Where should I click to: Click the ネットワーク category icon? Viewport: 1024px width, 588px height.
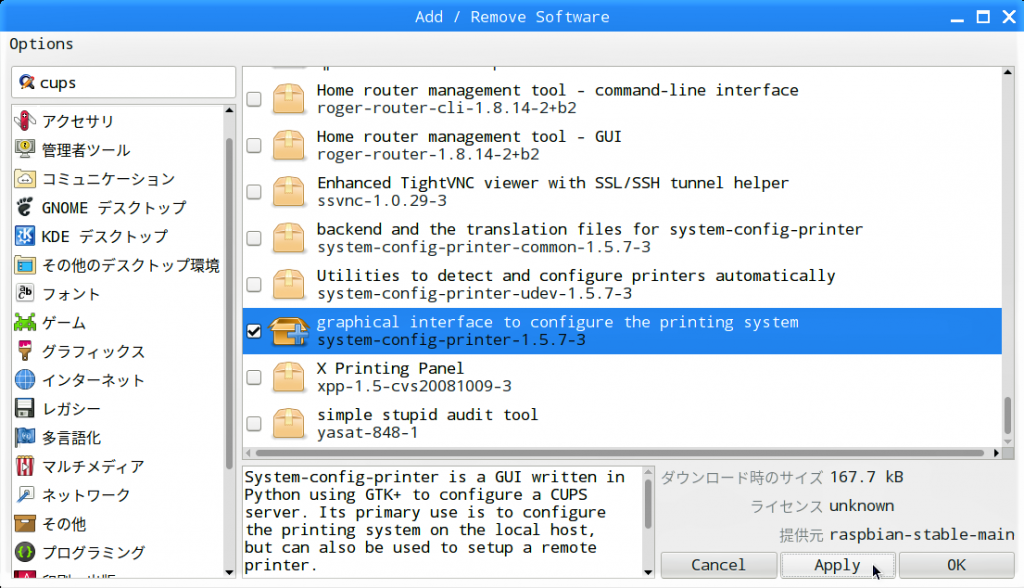pyautogui.click(x=25, y=495)
